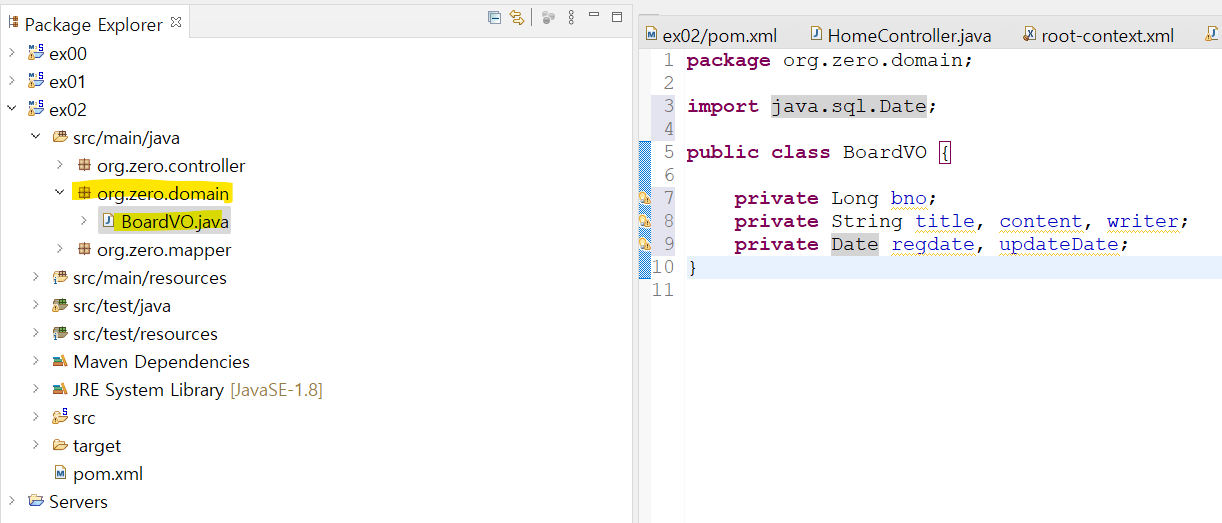Image resolution: width=1222 pixels, height=523 pixels.
Task: Click the "Long" type on line 7
Action: tap(855, 198)
